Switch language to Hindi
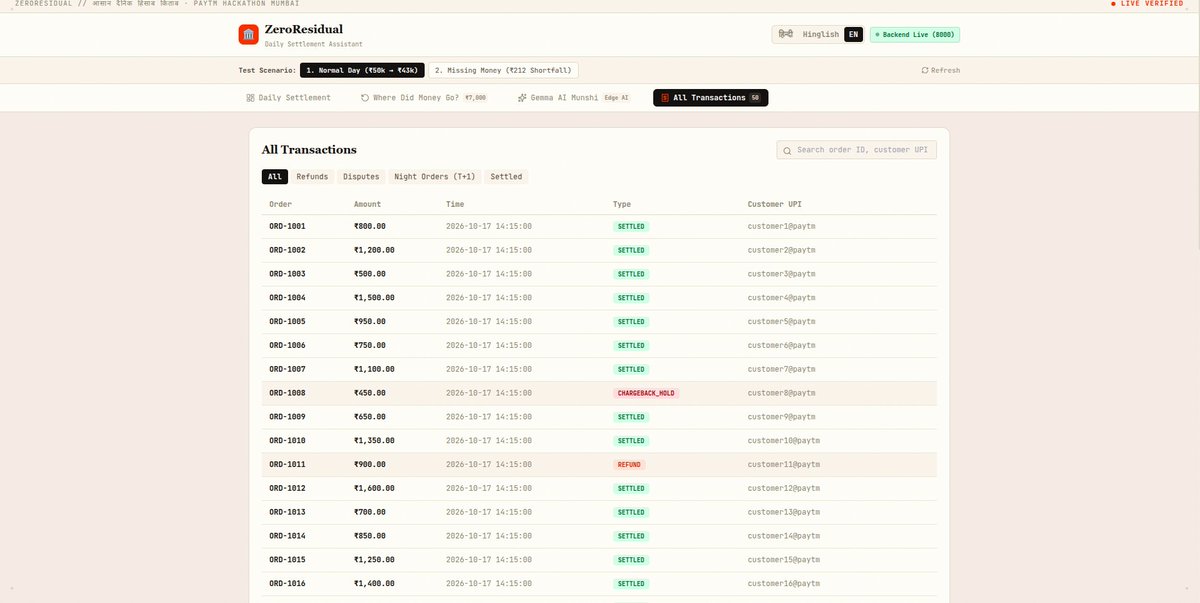Image resolution: width=1200 pixels, height=603 pixels. point(785,34)
